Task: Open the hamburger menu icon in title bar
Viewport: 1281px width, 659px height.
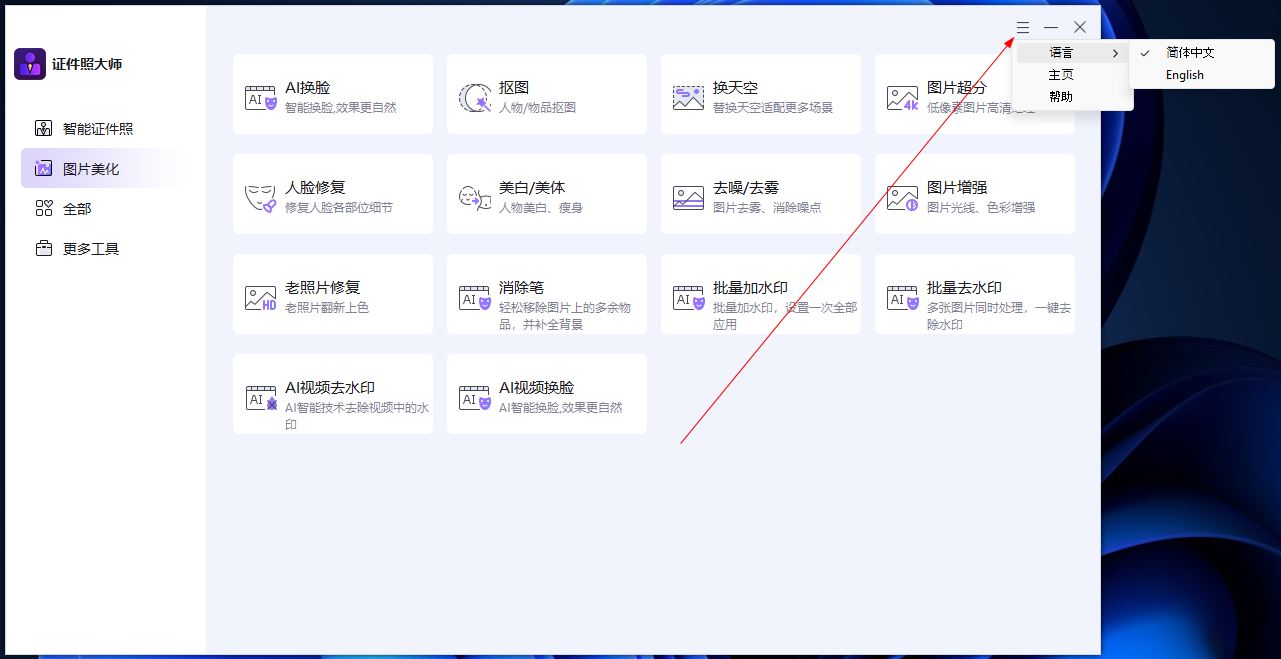Action: (x=1023, y=27)
